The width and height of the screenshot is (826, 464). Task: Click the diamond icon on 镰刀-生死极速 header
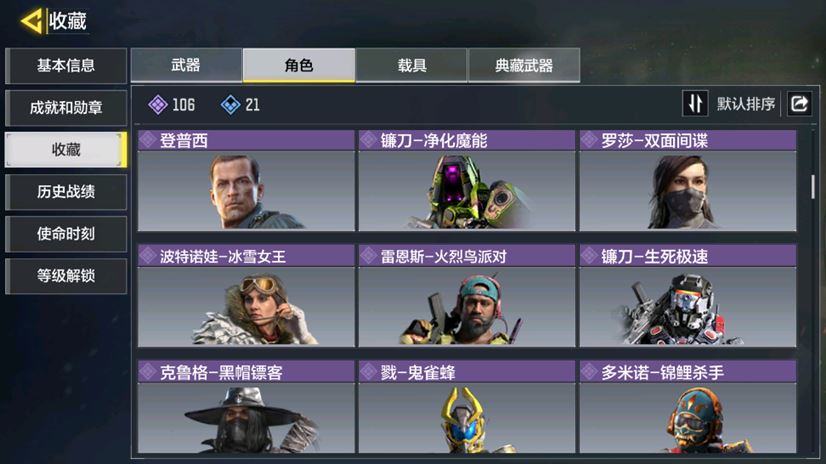pos(589,256)
